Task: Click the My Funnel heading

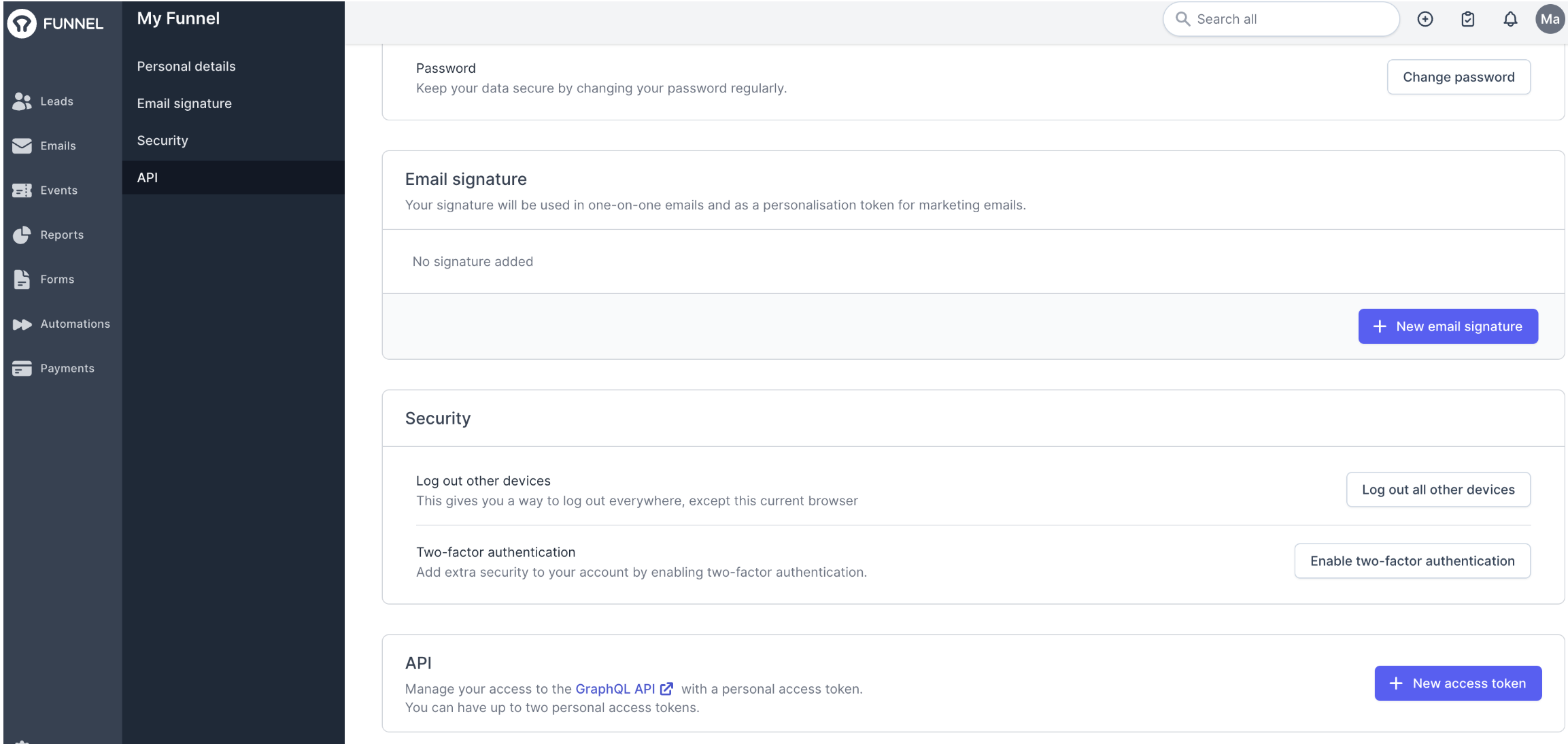Action: [178, 18]
